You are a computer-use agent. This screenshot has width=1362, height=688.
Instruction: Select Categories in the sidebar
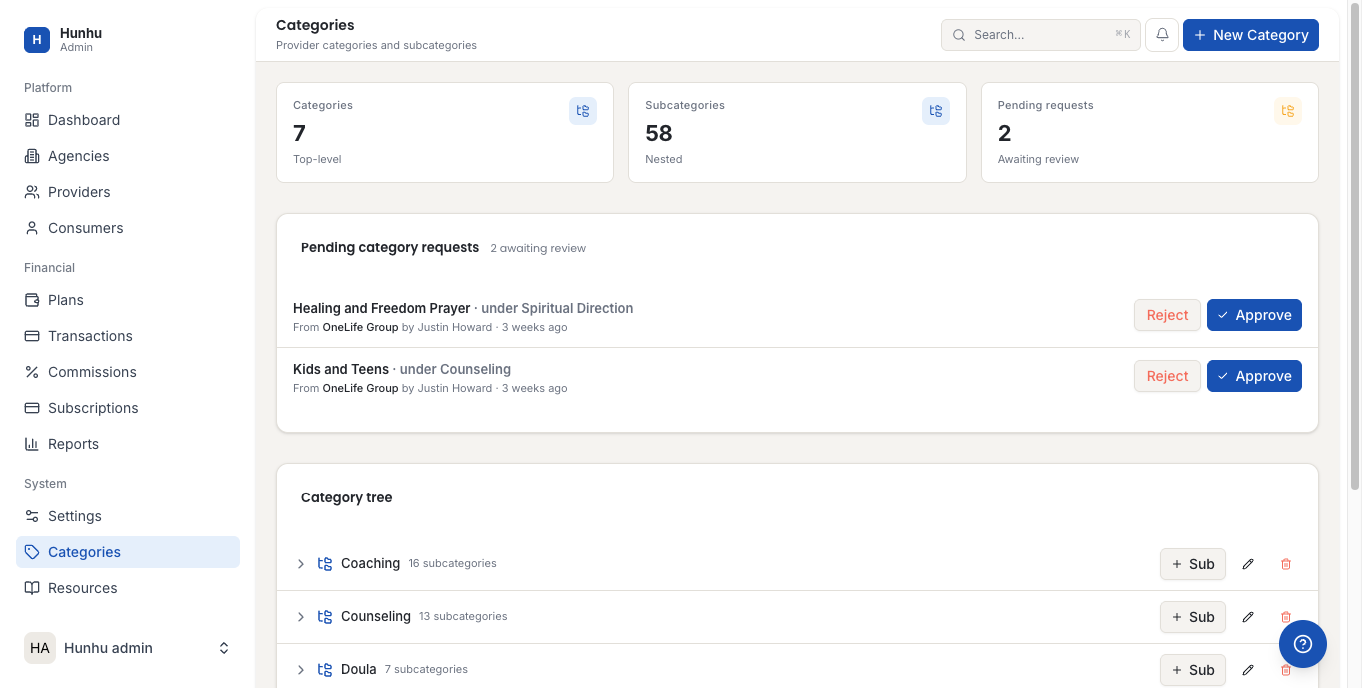pos(128,552)
